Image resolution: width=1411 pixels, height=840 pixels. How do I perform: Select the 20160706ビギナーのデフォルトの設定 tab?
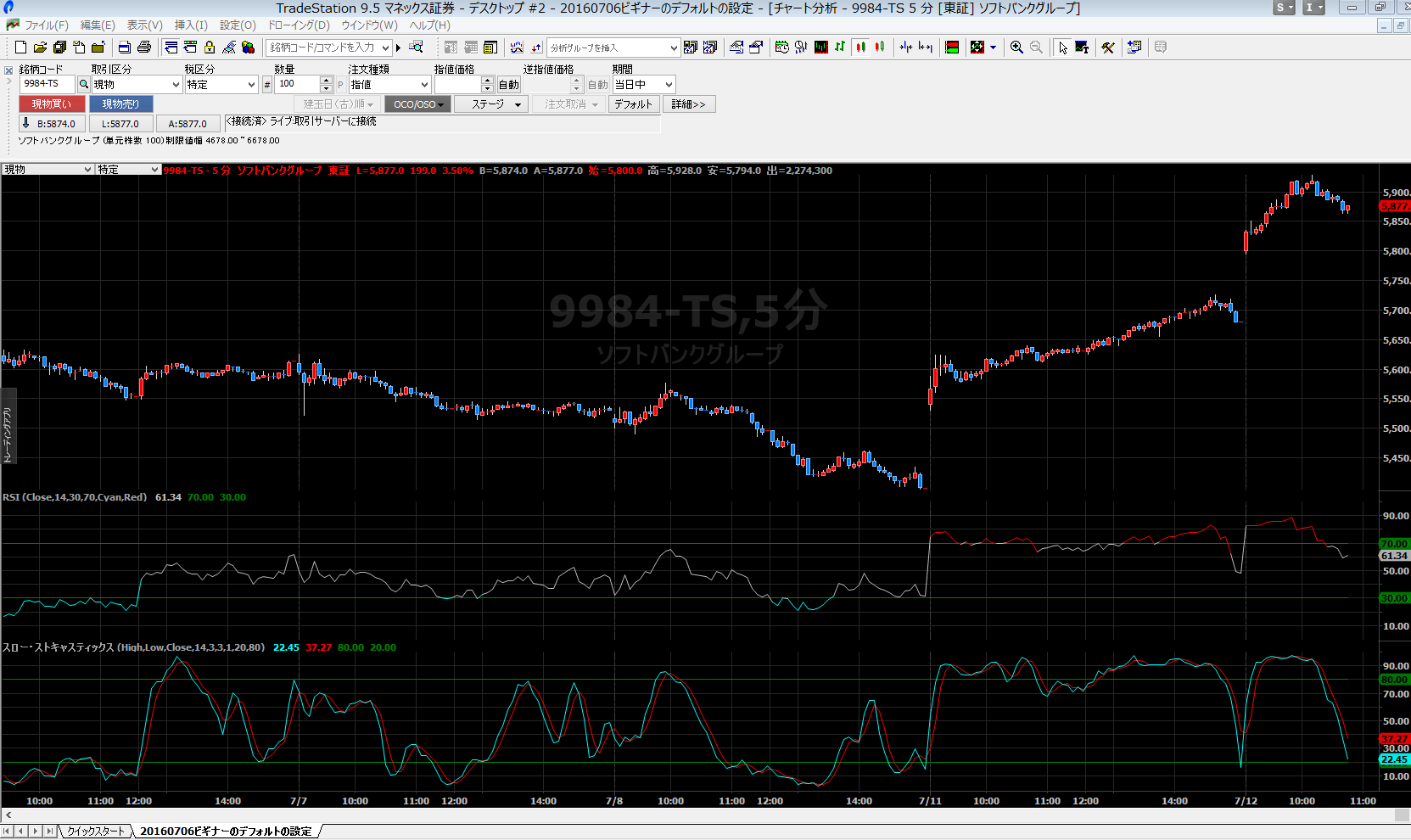click(226, 832)
